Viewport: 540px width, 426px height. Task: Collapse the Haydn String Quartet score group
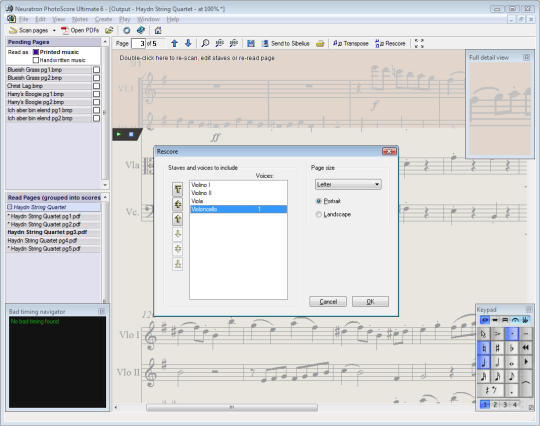[10, 207]
